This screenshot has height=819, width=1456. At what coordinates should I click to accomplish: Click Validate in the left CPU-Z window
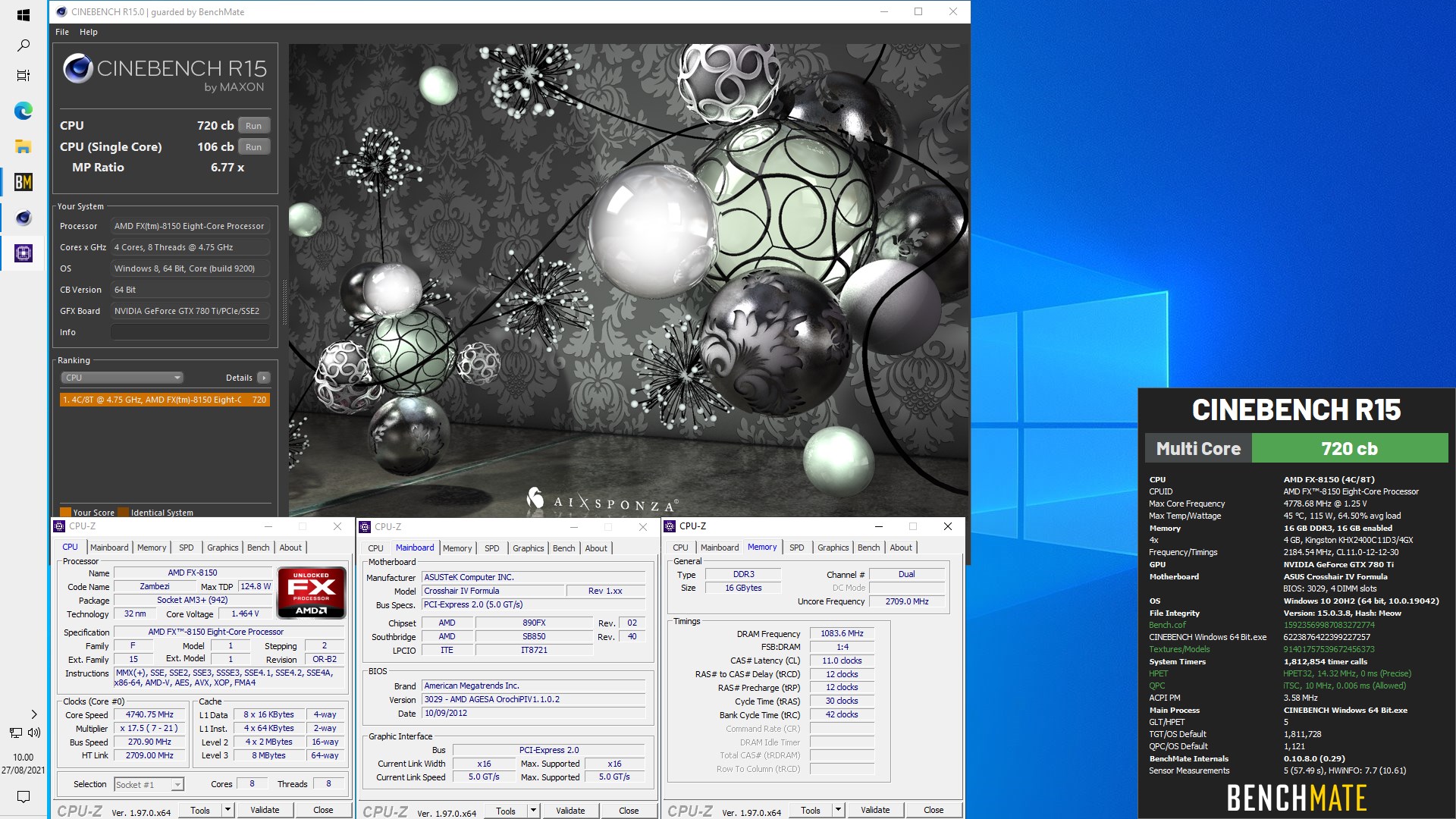coord(265,810)
